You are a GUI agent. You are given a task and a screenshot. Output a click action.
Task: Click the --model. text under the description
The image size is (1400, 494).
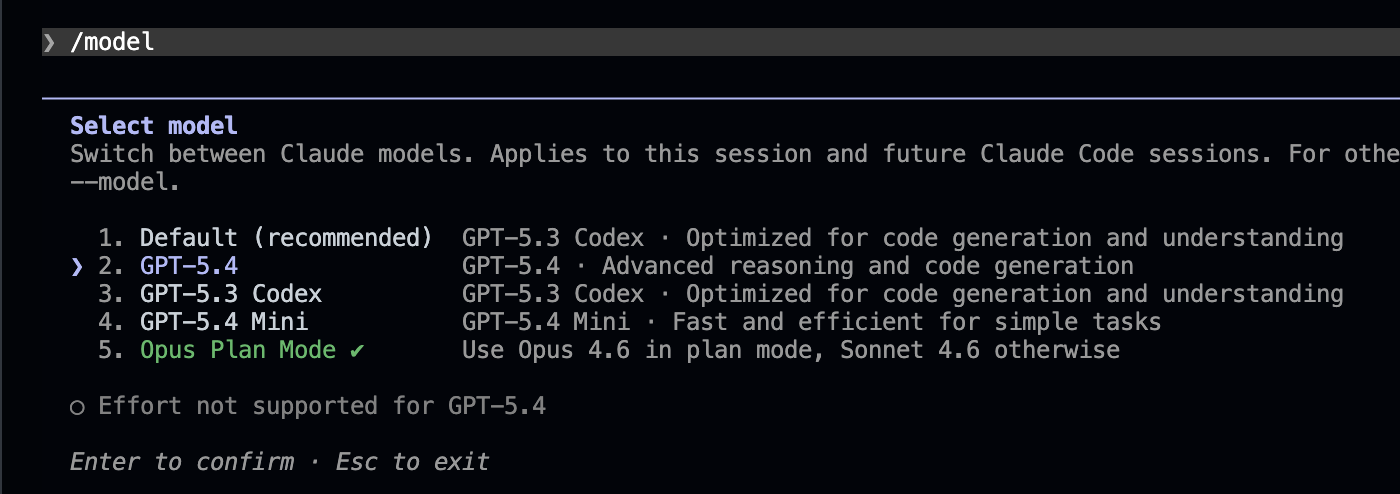tap(126, 182)
